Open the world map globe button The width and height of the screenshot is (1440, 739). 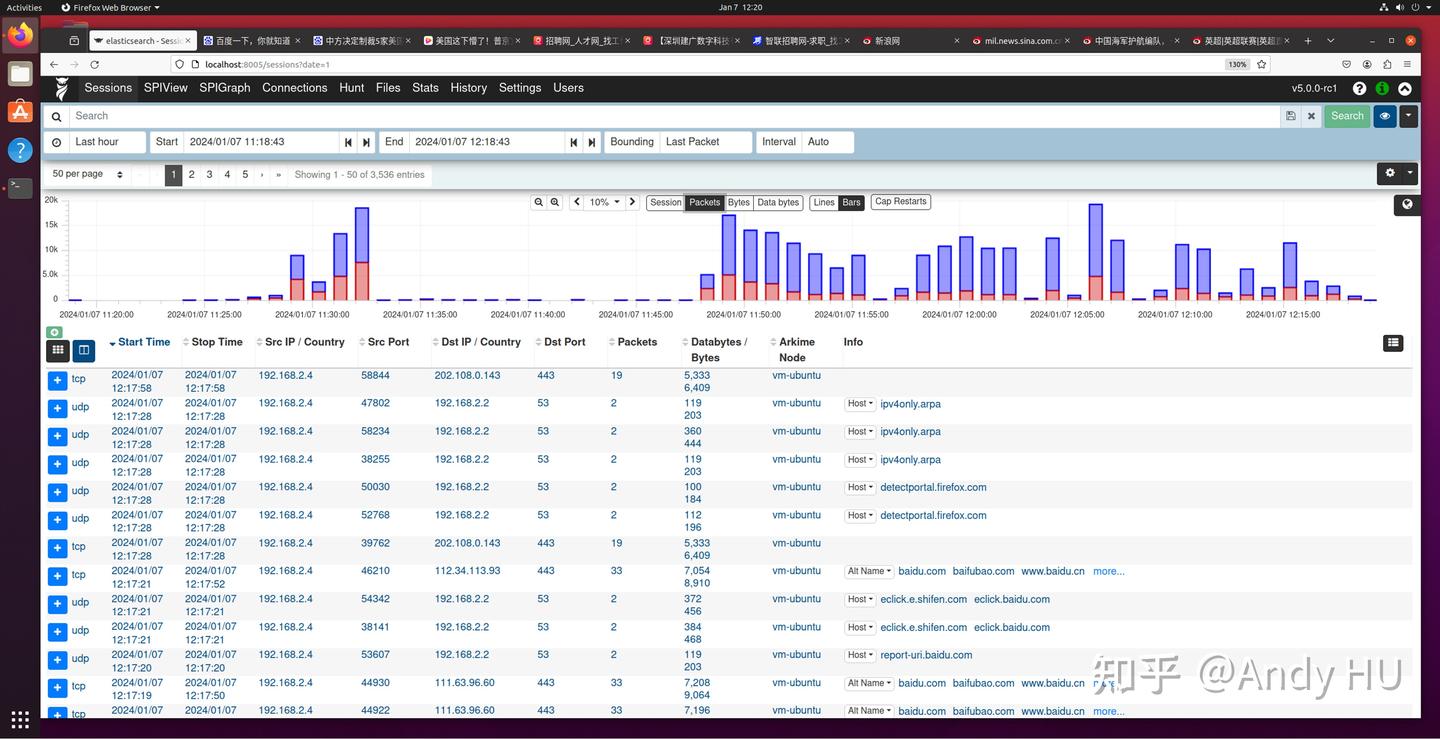coord(1407,204)
